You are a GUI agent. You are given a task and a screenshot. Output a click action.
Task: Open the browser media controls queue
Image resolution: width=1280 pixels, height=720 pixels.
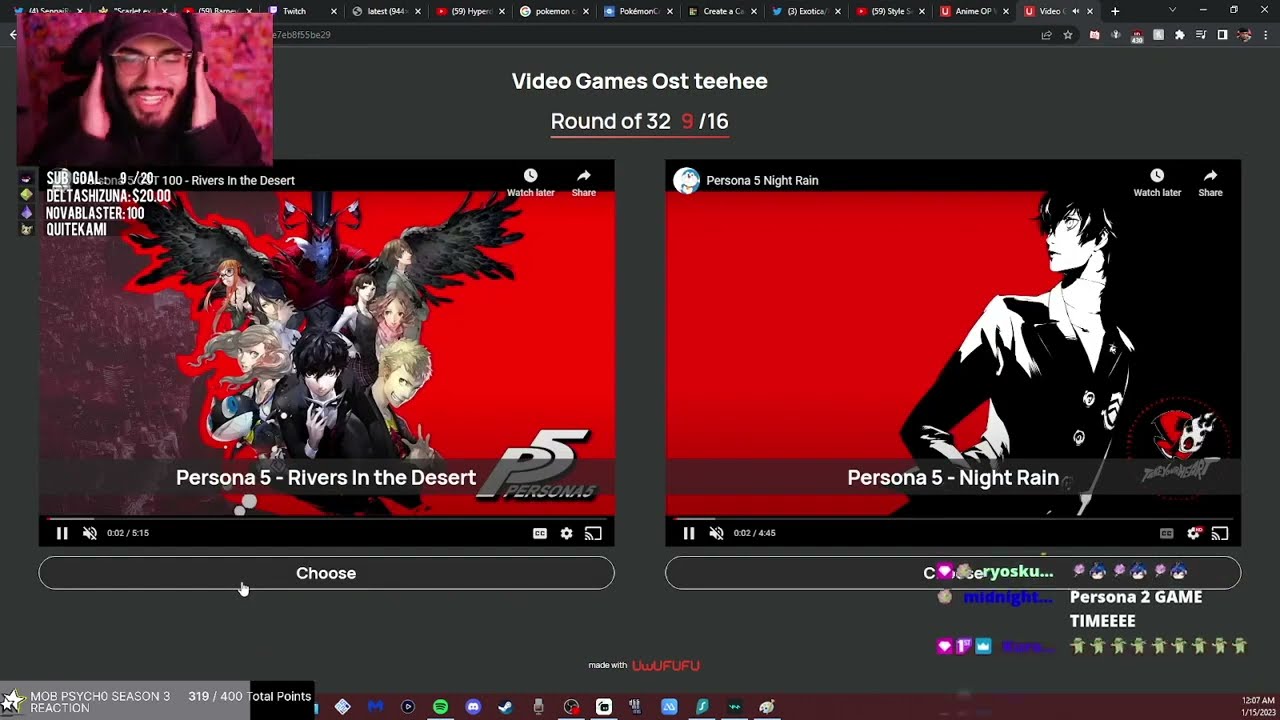(x=1201, y=35)
